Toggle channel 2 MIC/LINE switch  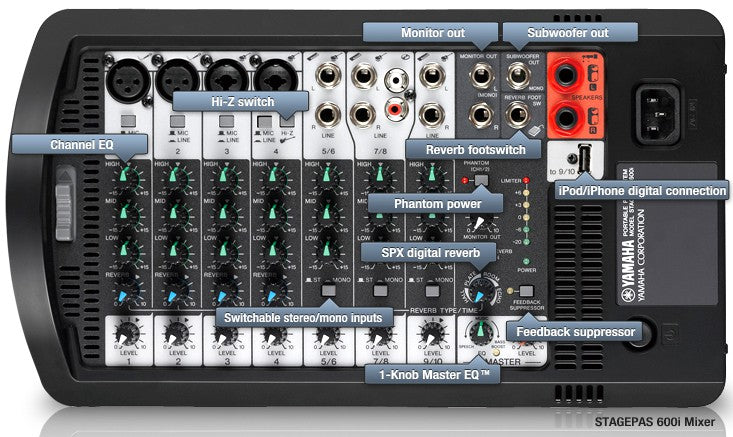[177, 121]
